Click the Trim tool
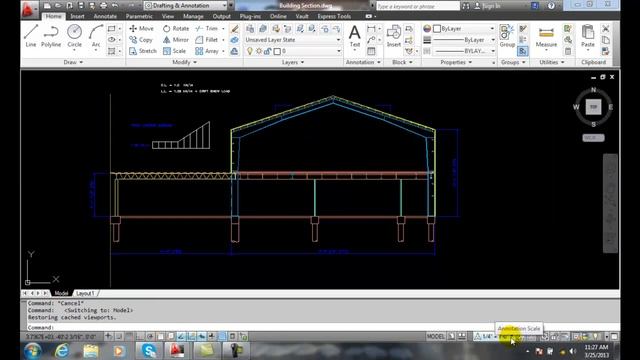Image resolution: width=640 pixels, height=360 pixels. (x=207, y=29)
